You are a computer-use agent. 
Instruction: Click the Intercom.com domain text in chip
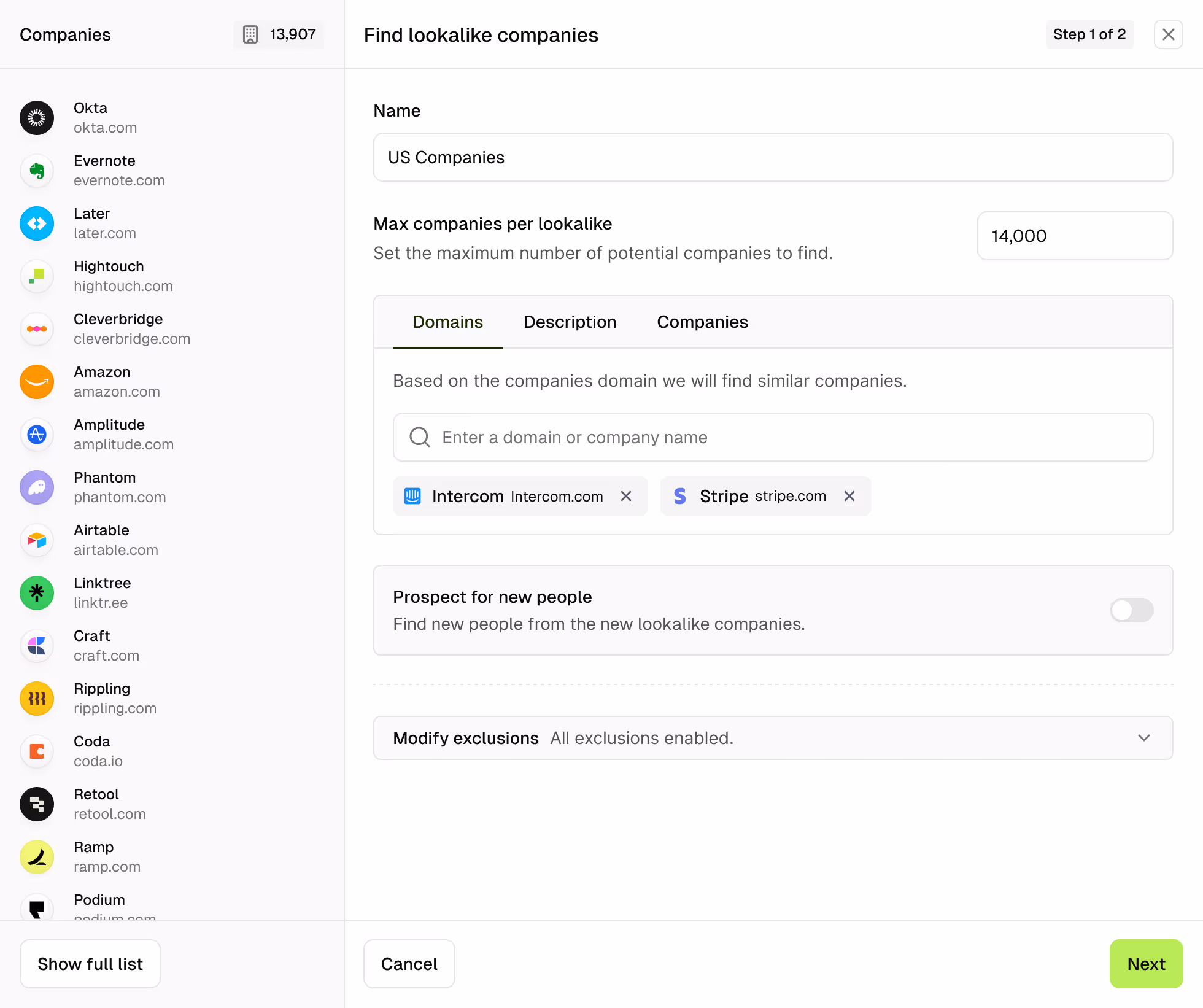coord(557,497)
